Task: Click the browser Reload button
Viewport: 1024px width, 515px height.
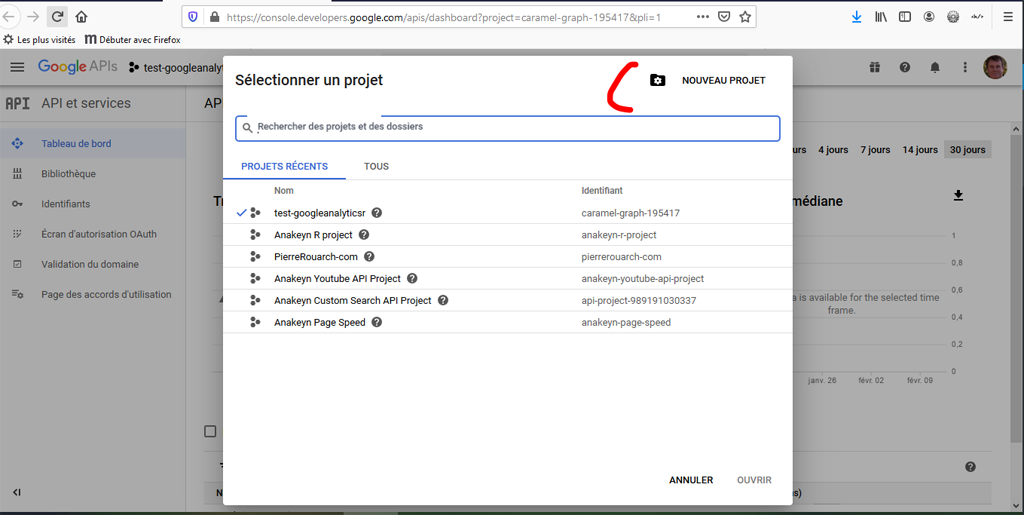Action: (x=57, y=17)
